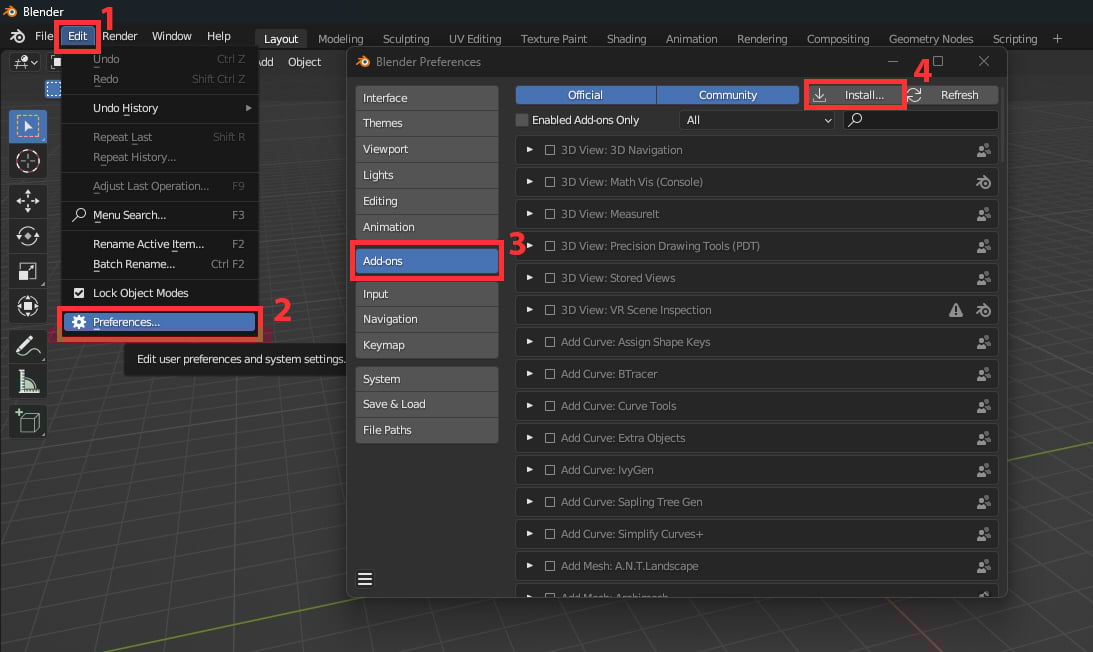Viewport: 1093px width, 652px height.
Task: Select the Rotate tool
Action: pos(28,236)
